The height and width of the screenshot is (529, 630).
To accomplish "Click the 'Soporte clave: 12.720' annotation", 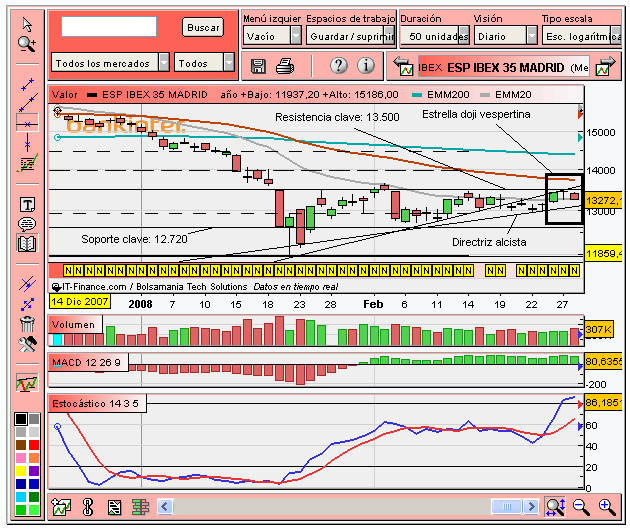I will coord(134,239).
